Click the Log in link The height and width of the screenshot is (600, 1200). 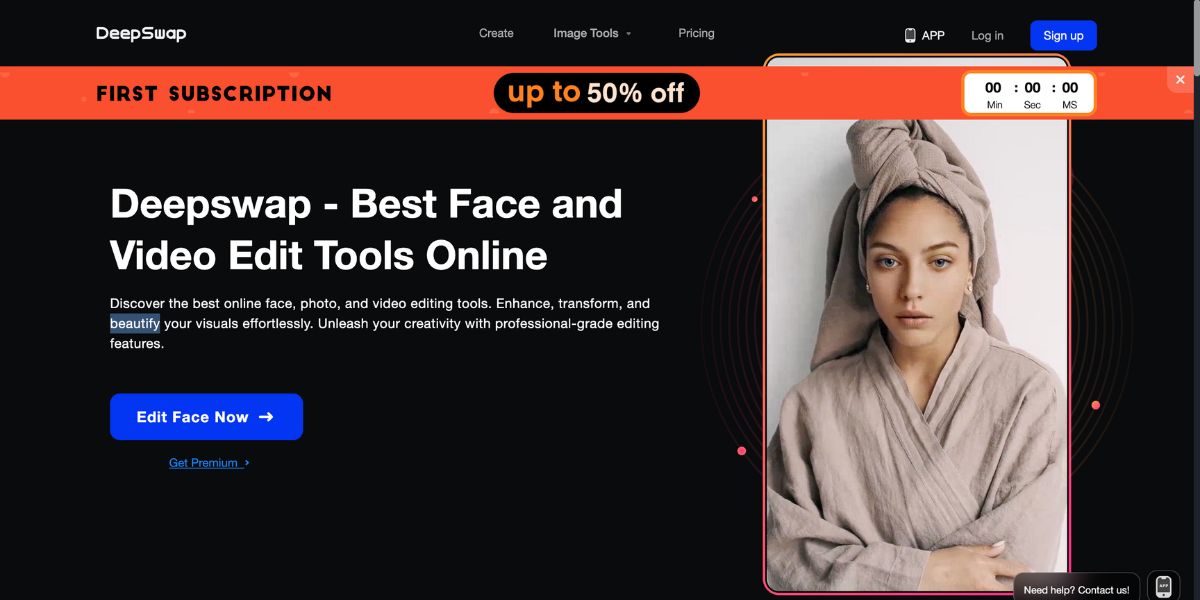click(987, 35)
